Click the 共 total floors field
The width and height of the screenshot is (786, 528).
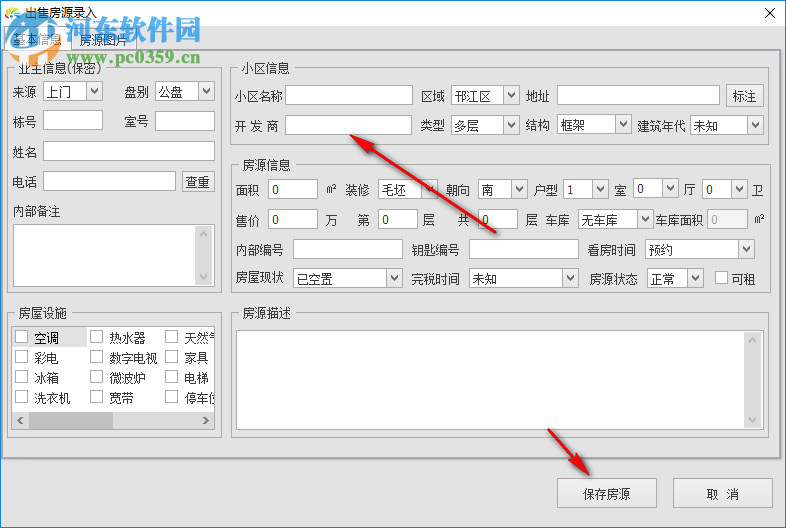click(498, 219)
